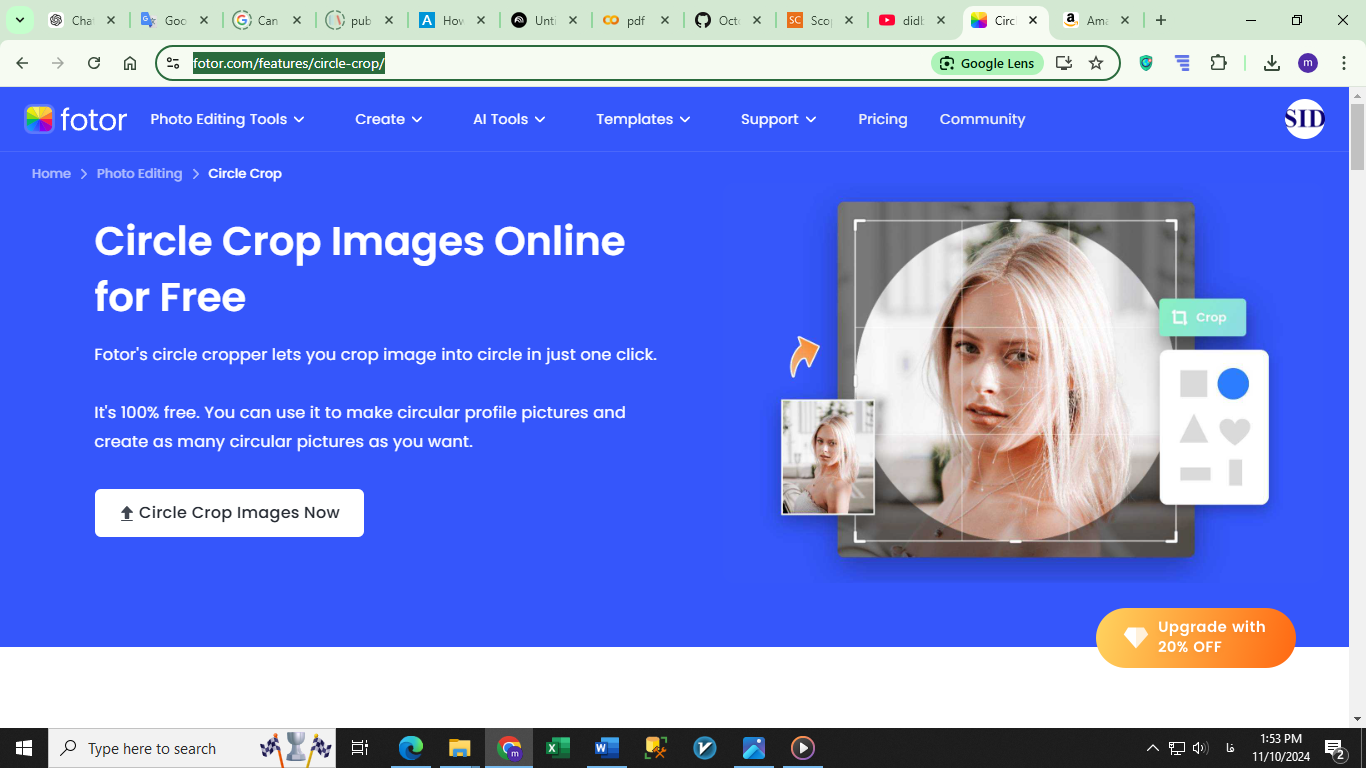The width and height of the screenshot is (1366, 768).
Task: Switch to the Amazon tab
Action: 1096,20
